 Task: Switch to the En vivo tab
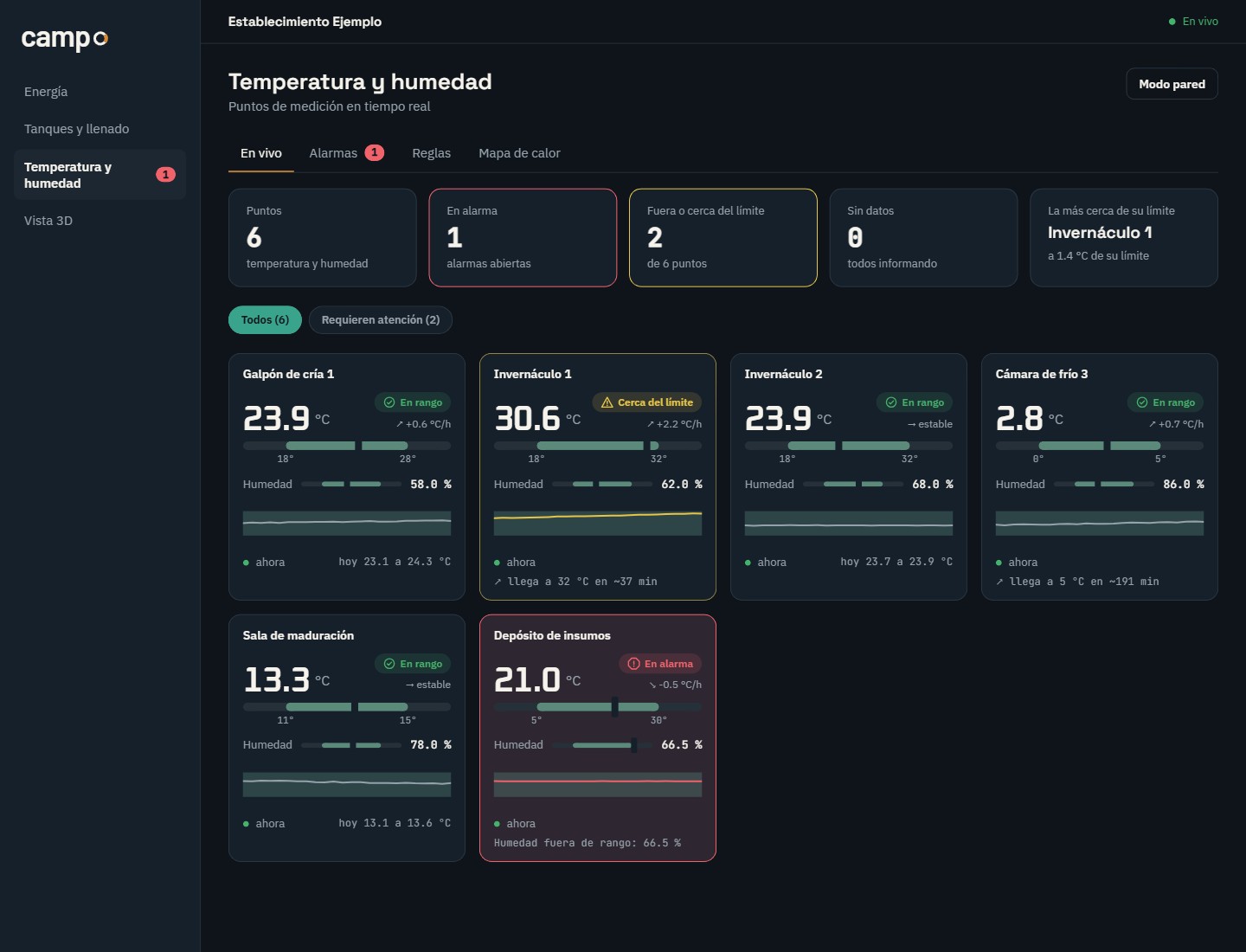(x=261, y=153)
